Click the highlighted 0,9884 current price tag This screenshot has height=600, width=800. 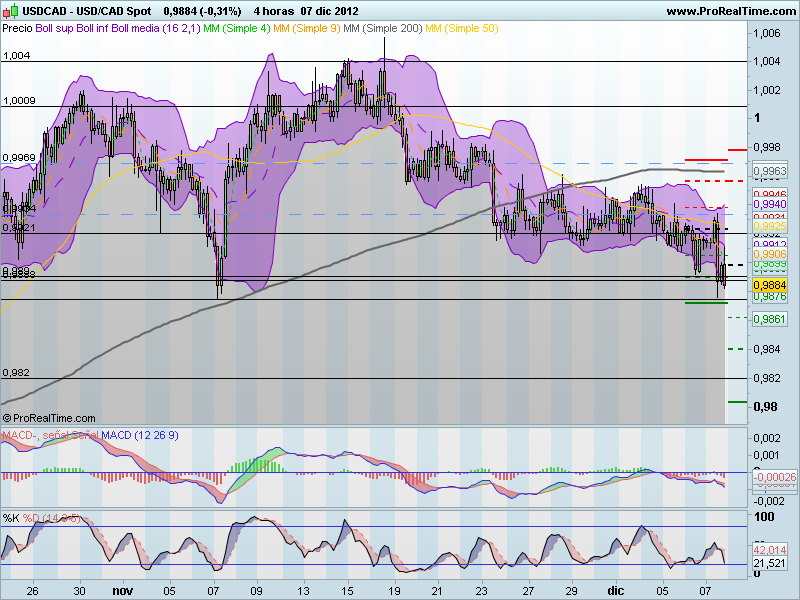click(769, 285)
